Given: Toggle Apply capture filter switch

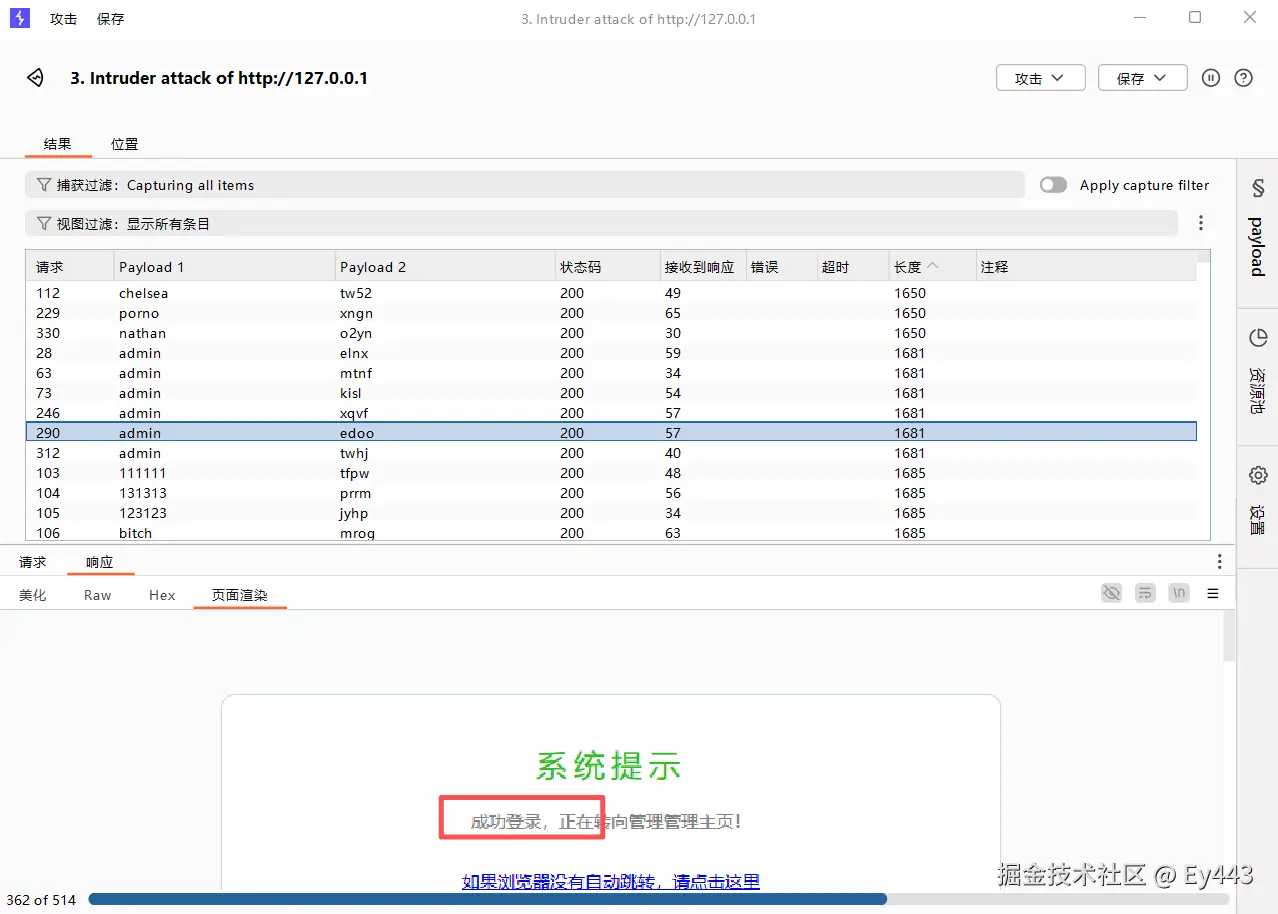Looking at the screenshot, I should click(1053, 185).
